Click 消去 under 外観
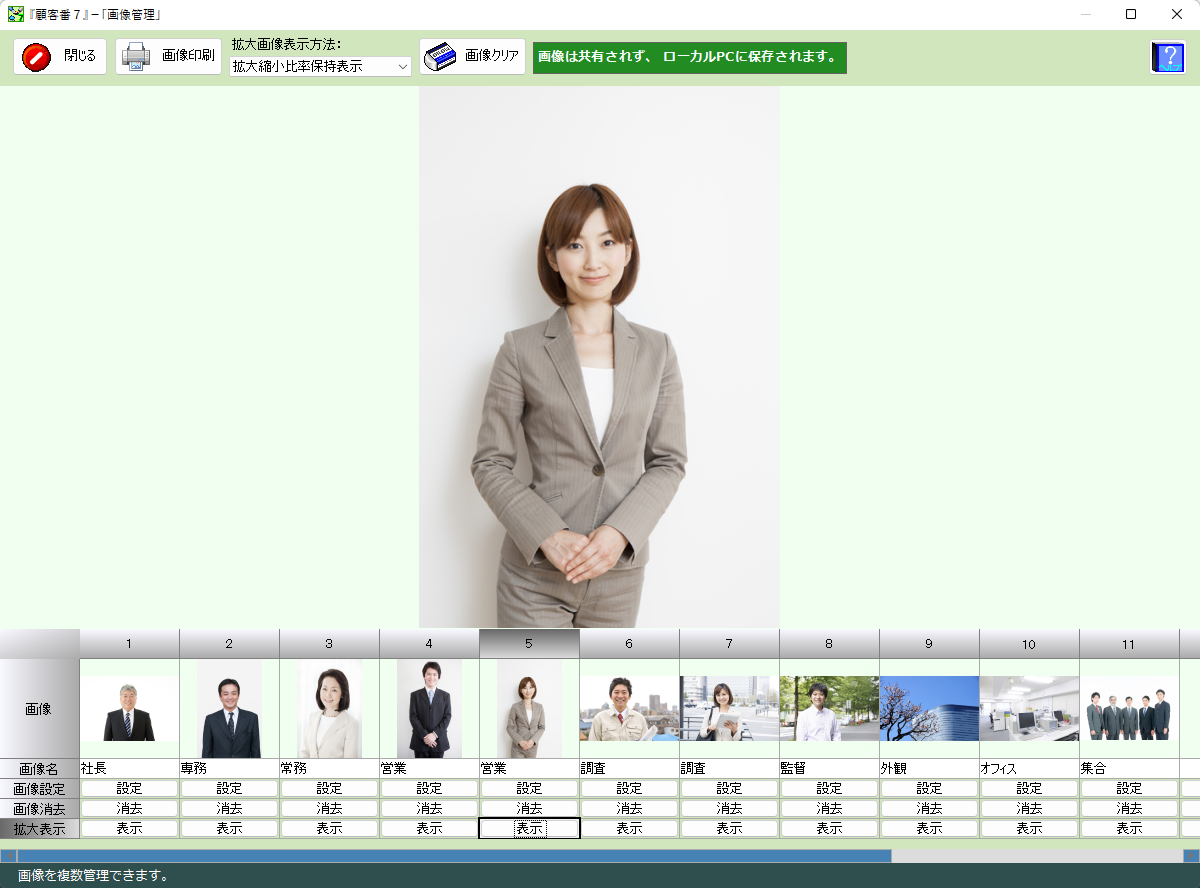The width and height of the screenshot is (1200, 888). pos(929,808)
